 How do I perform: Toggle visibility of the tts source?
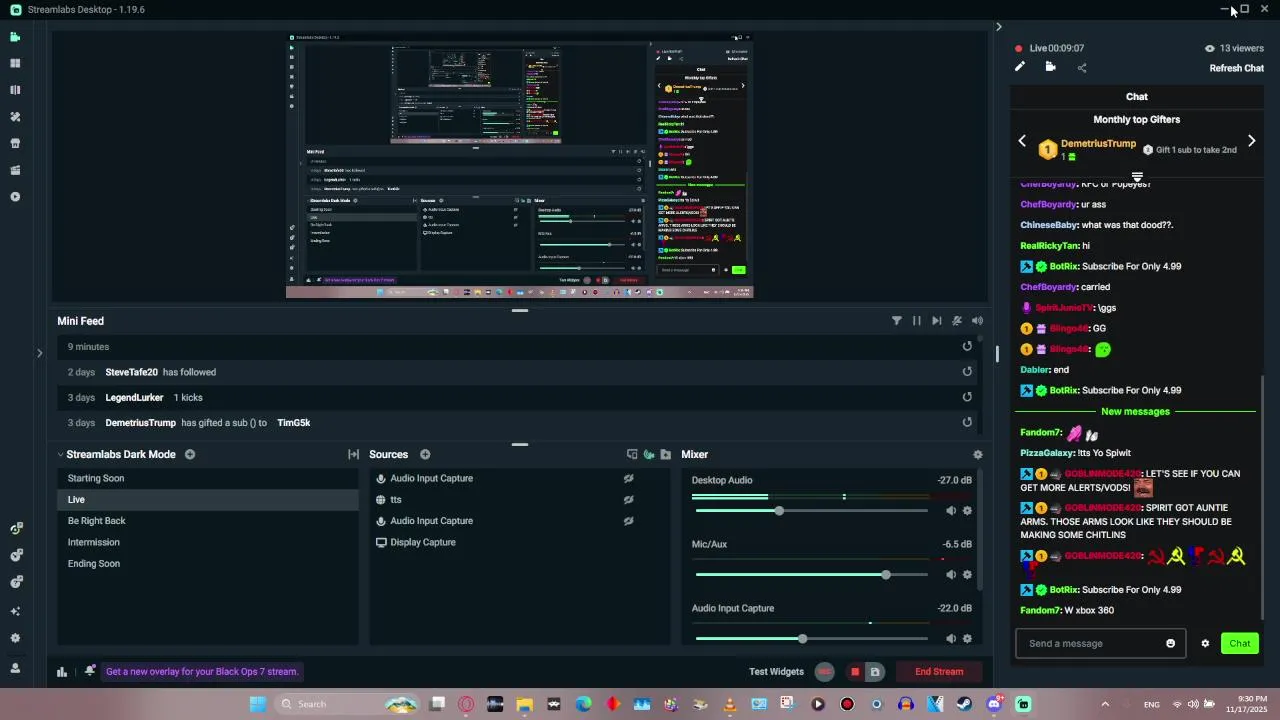pyautogui.click(x=628, y=500)
